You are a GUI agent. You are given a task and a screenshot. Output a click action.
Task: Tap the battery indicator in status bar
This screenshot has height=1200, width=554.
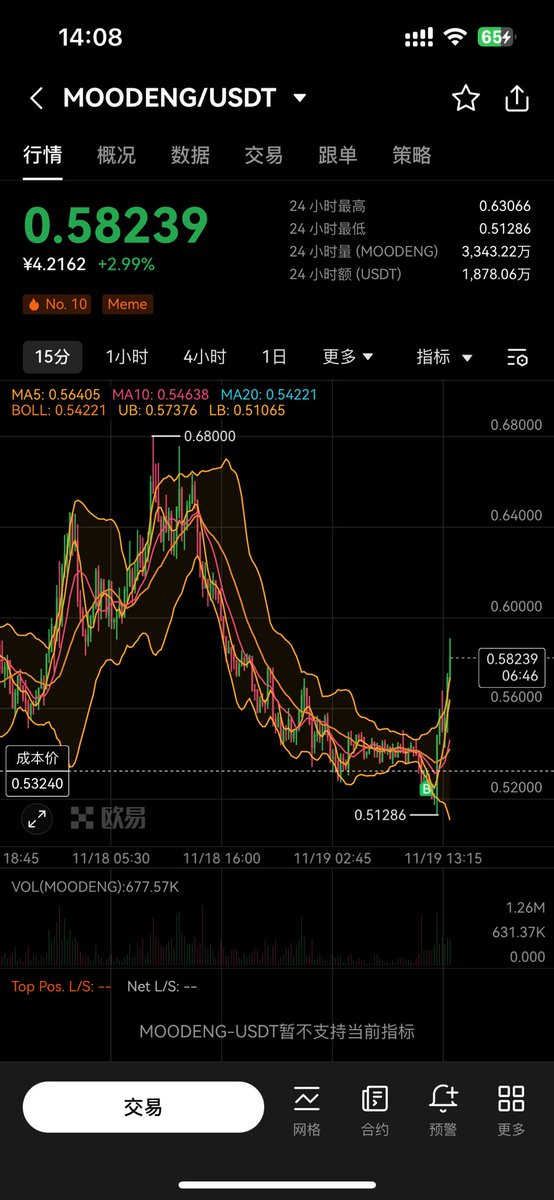(497, 38)
